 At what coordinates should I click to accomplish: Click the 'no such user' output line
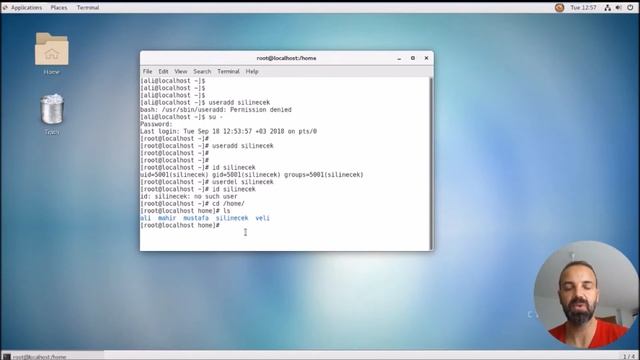pyautogui.click(x=189, y=196)
